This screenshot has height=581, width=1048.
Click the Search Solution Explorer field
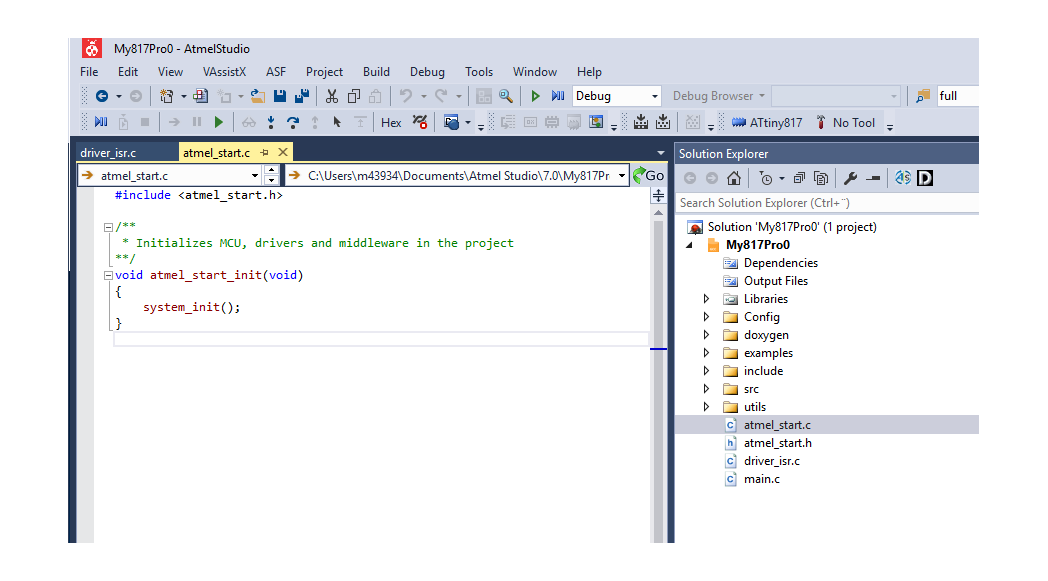coord(825,203)
